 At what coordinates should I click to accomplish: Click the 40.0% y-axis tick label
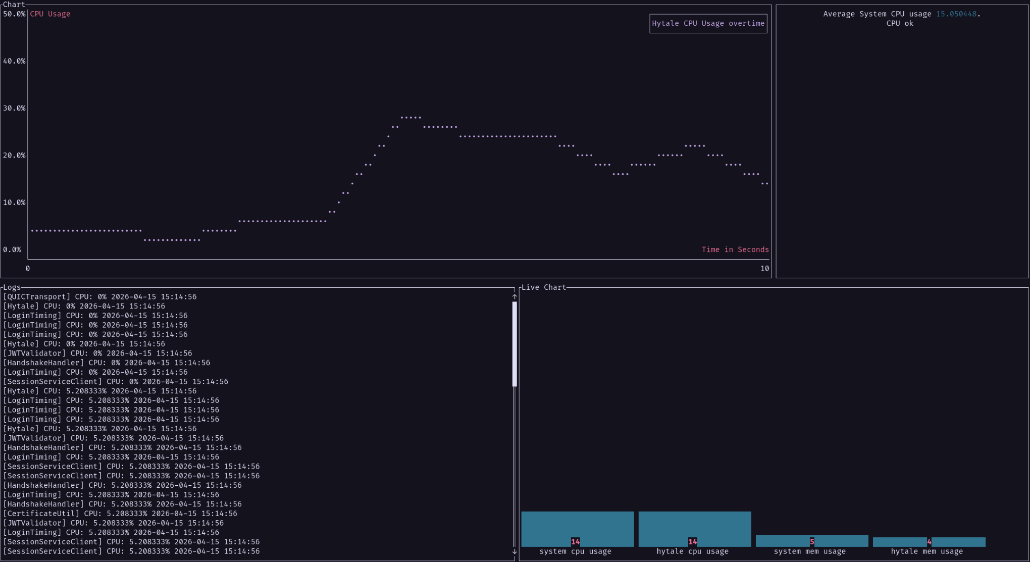coord(14,61)
